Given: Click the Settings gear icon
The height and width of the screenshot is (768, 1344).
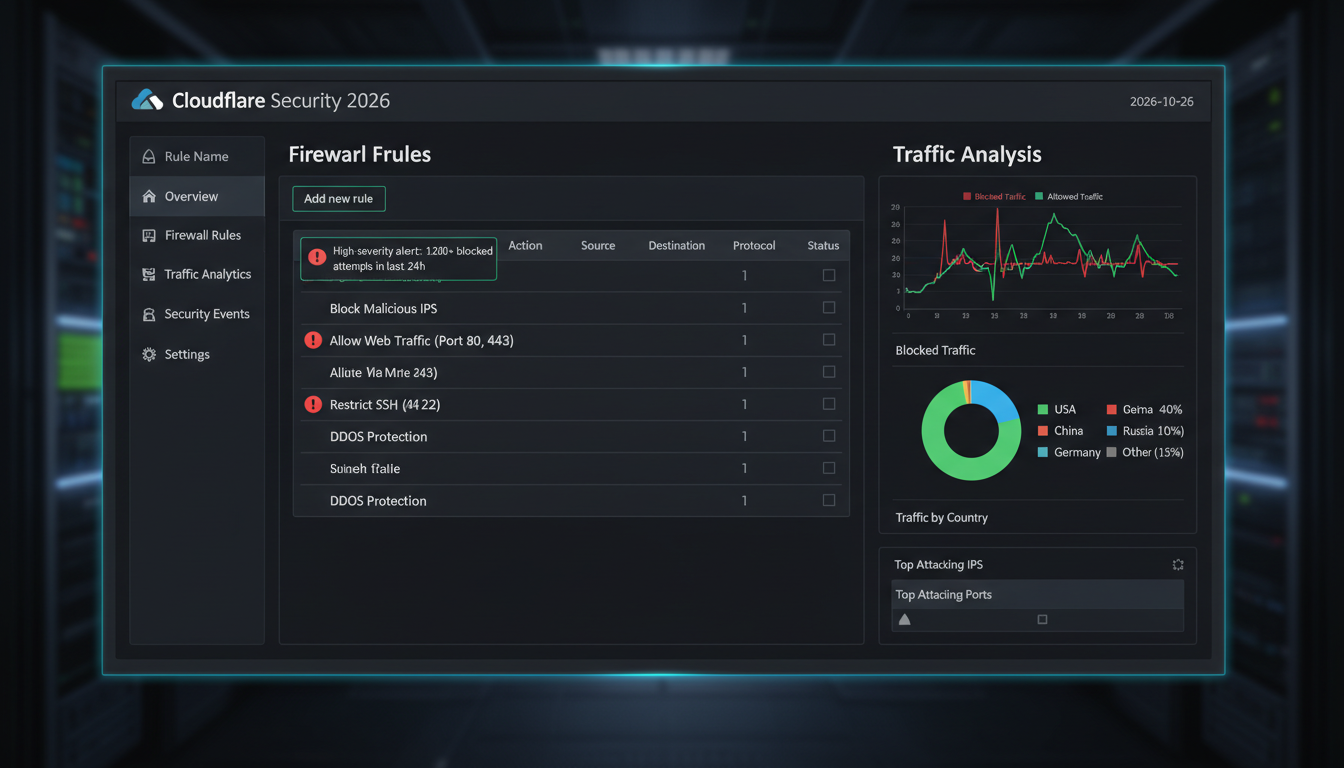Looking at the screenshot, I should [149, 354].
